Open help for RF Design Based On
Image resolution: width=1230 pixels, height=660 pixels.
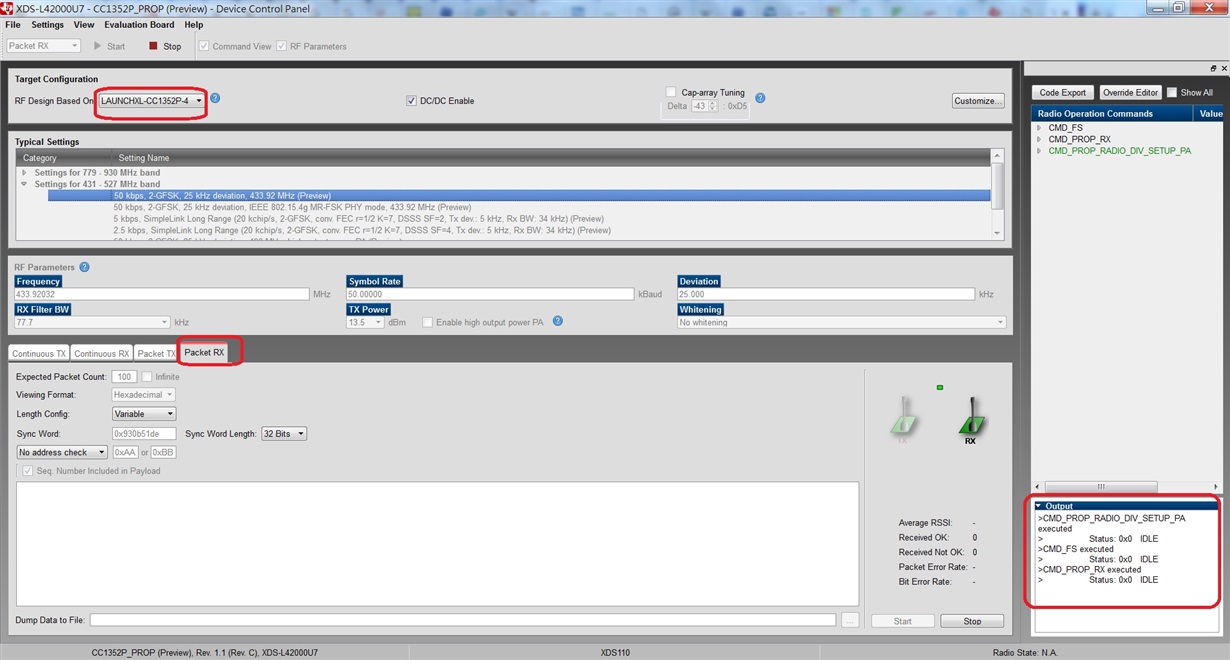[215, 99]
